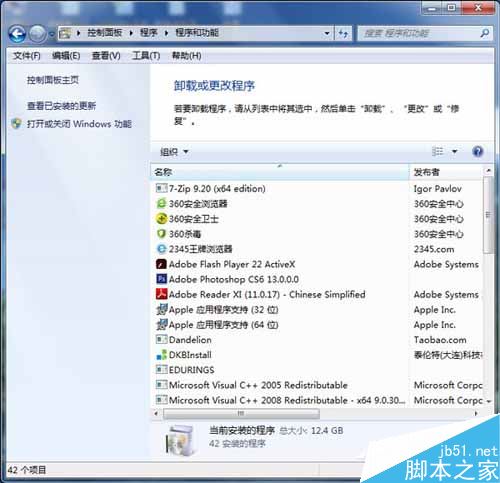500x483 pixels.
Task: Click the horizontal scrollbar right arrow
Action: tap(476, 414)
